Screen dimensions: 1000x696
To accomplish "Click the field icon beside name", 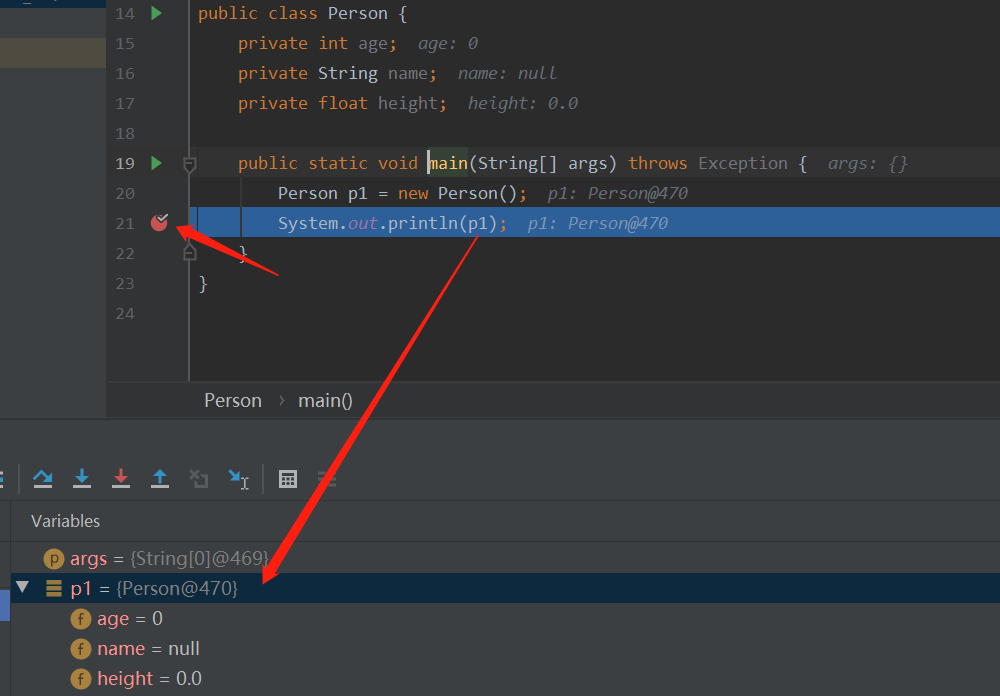I will tap(80, 649).
